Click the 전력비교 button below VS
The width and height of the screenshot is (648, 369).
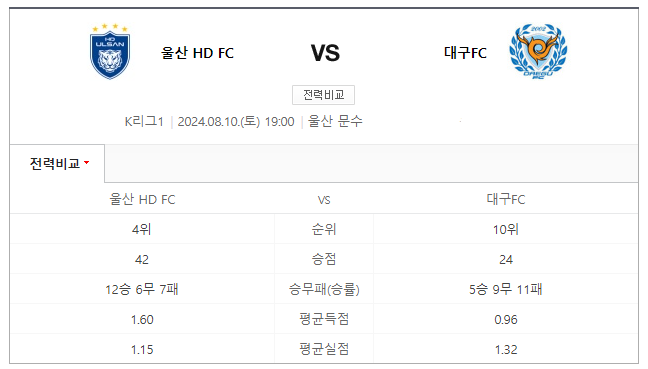tap(323, 95)
